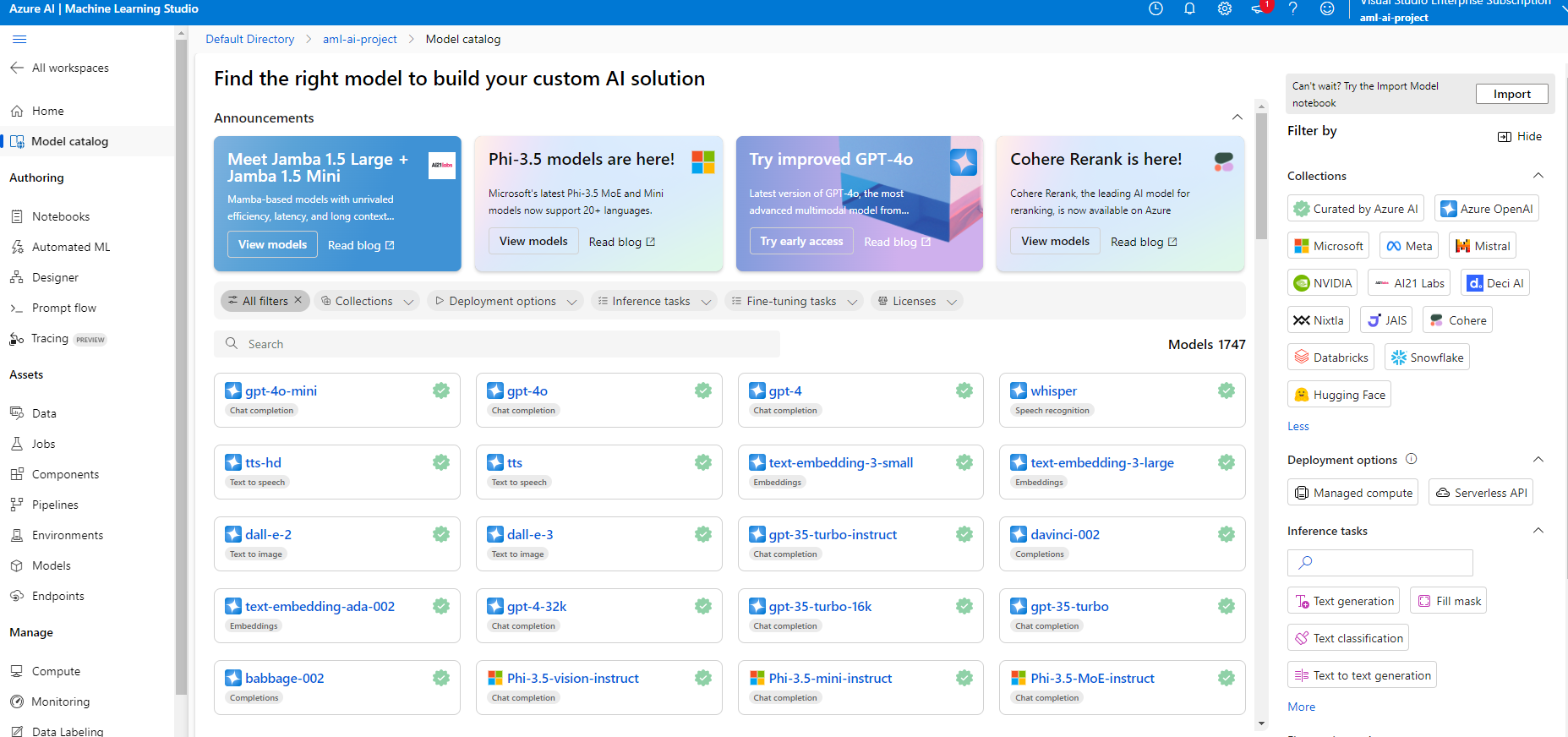Open the announcements megaphone icon
The height and width of the screenshot is (737, 1568).
click(x=1259, y=8)
